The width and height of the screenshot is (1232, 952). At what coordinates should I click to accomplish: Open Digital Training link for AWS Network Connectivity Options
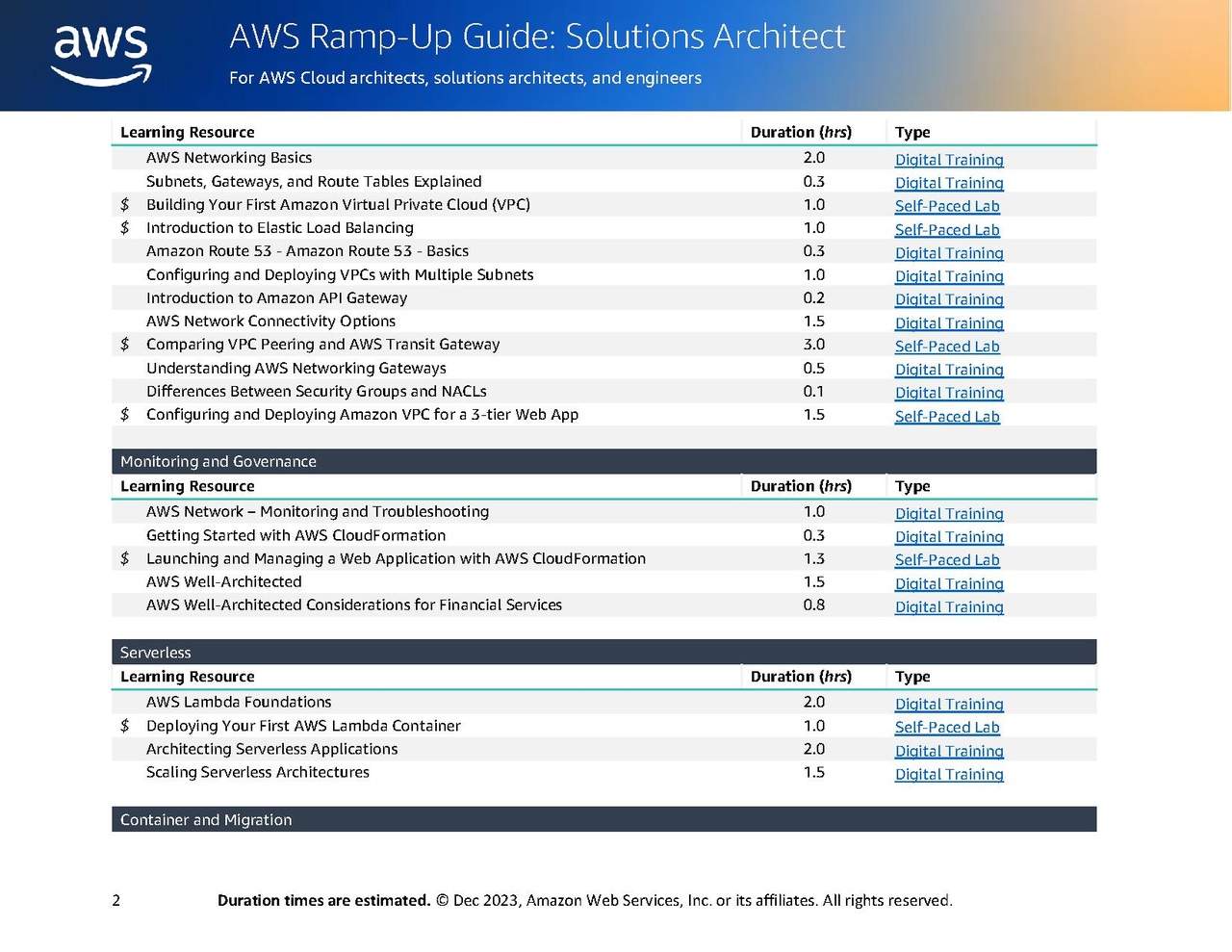point(949,323)
